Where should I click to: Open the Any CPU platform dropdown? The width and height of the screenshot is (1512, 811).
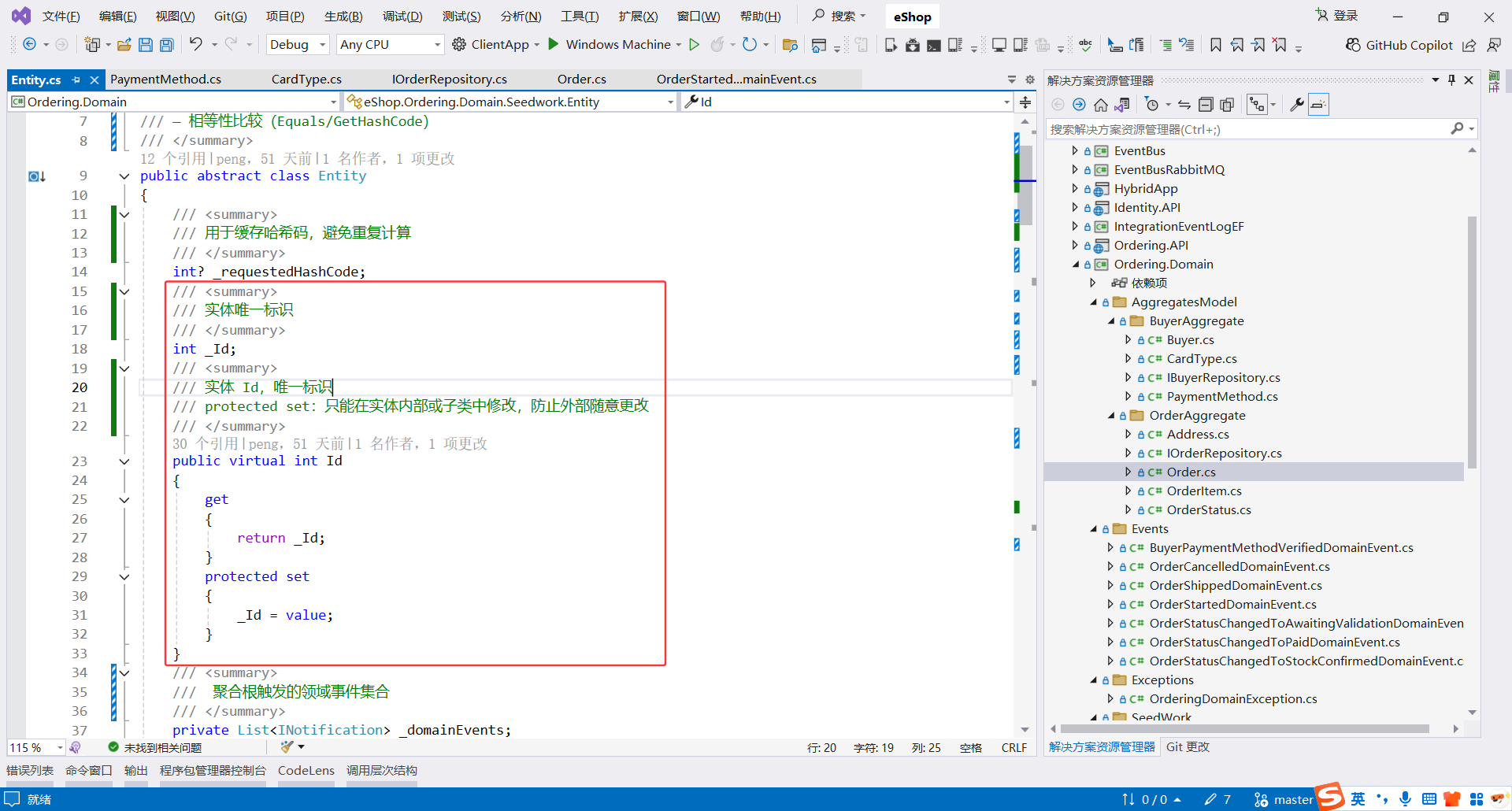click(389, 44)
